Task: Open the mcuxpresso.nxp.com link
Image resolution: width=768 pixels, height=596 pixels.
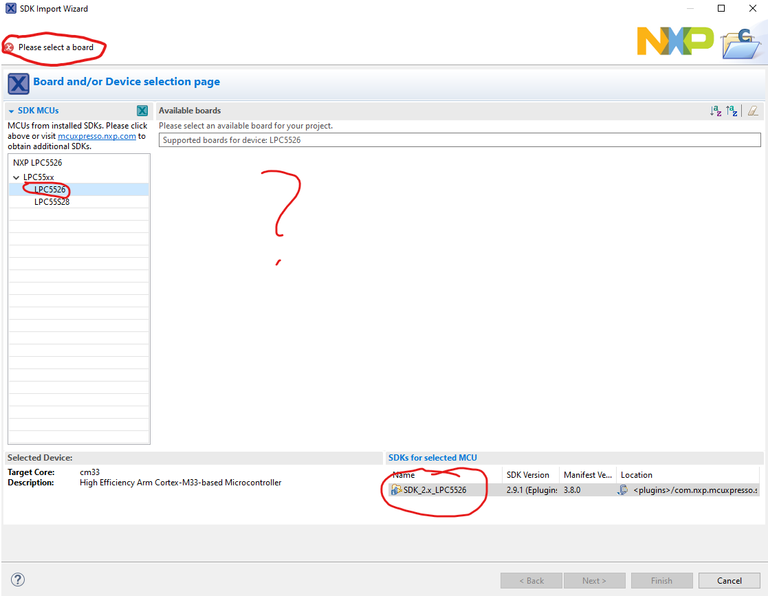Action: pos(97,136)
